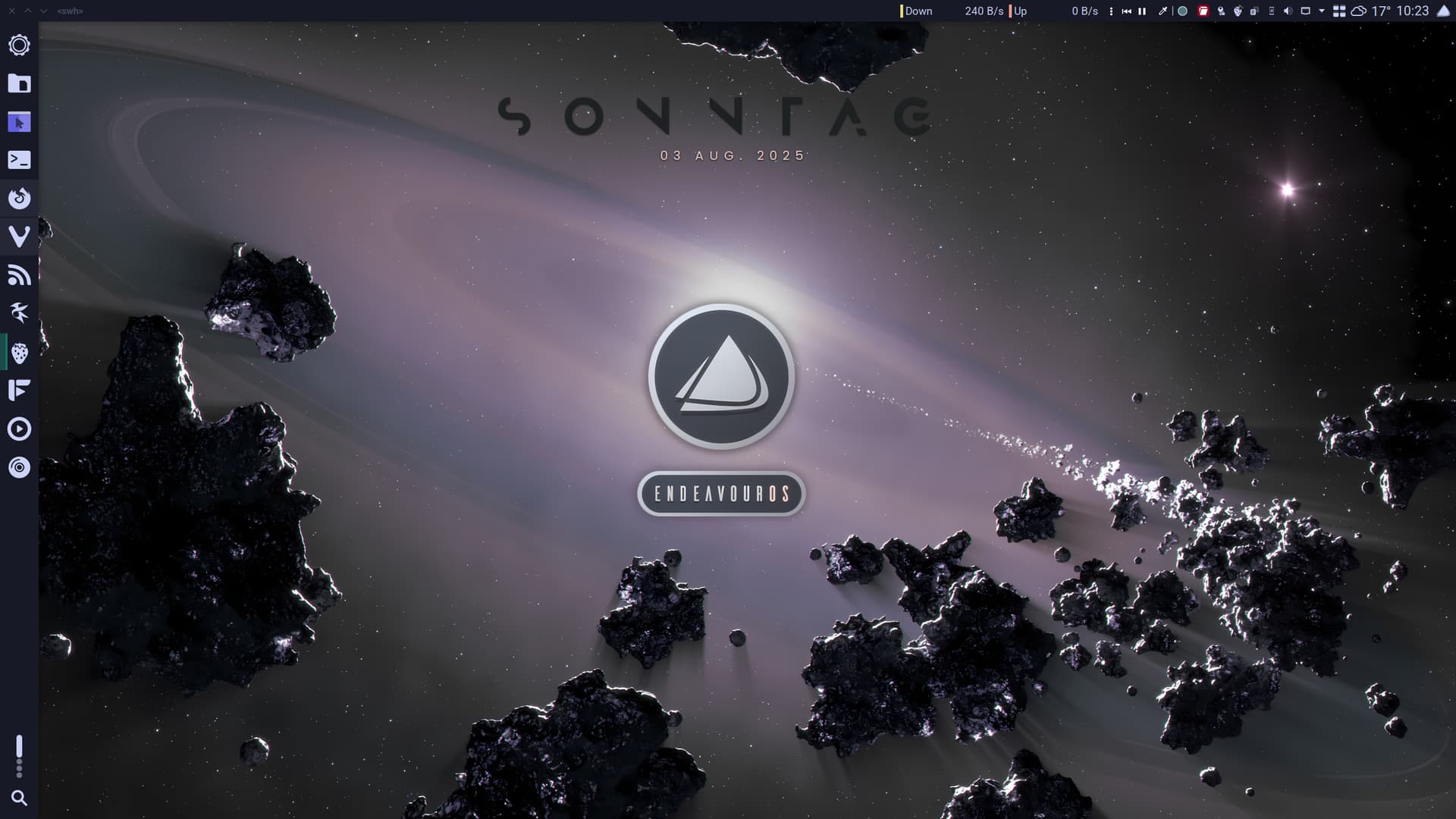Click the phone device tray icon
The width and height of the screenshot is (1456, 819).
pos(1272,11)
